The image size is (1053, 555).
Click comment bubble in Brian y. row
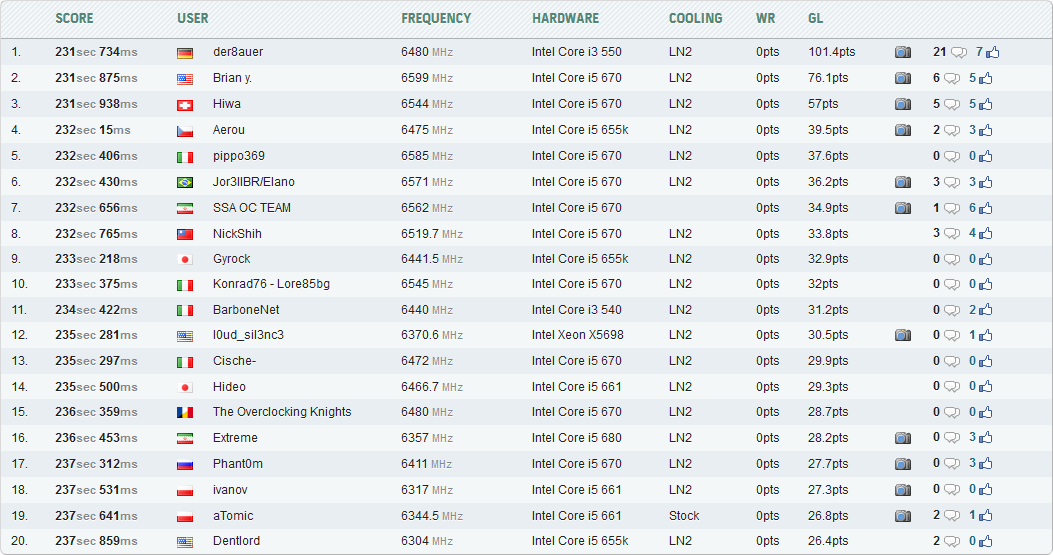pos(952,79)
